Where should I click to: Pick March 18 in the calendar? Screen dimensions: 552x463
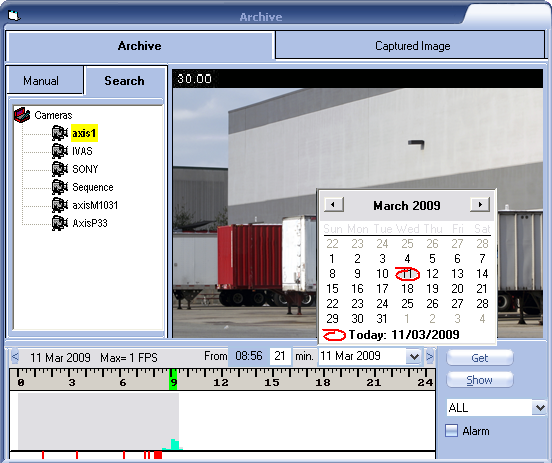tap(407, 289)
